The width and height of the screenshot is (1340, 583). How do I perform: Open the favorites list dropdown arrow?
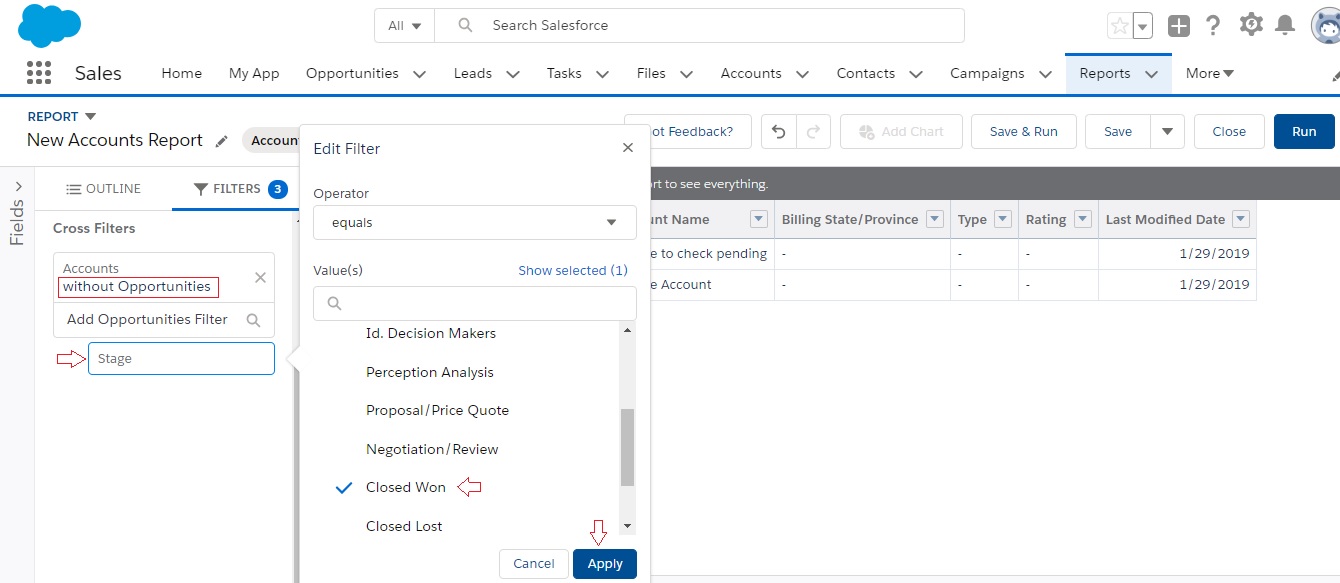[1142, 26]
